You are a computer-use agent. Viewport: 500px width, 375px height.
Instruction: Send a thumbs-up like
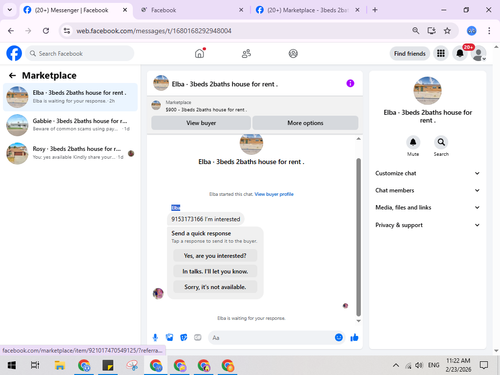(354, 338)
